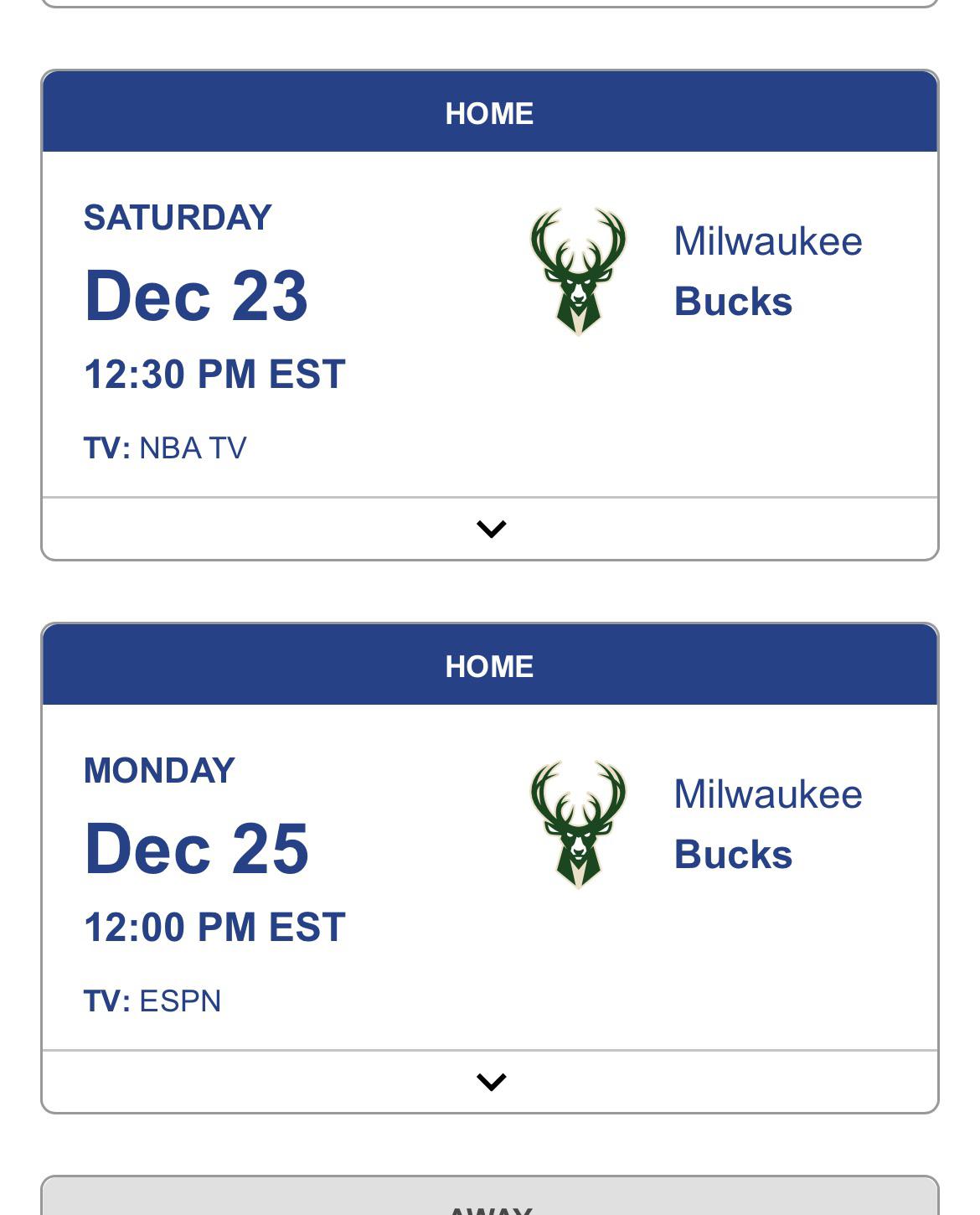Click the MONDAY day label
The image size is (980, 1215).
click(159, 771)
